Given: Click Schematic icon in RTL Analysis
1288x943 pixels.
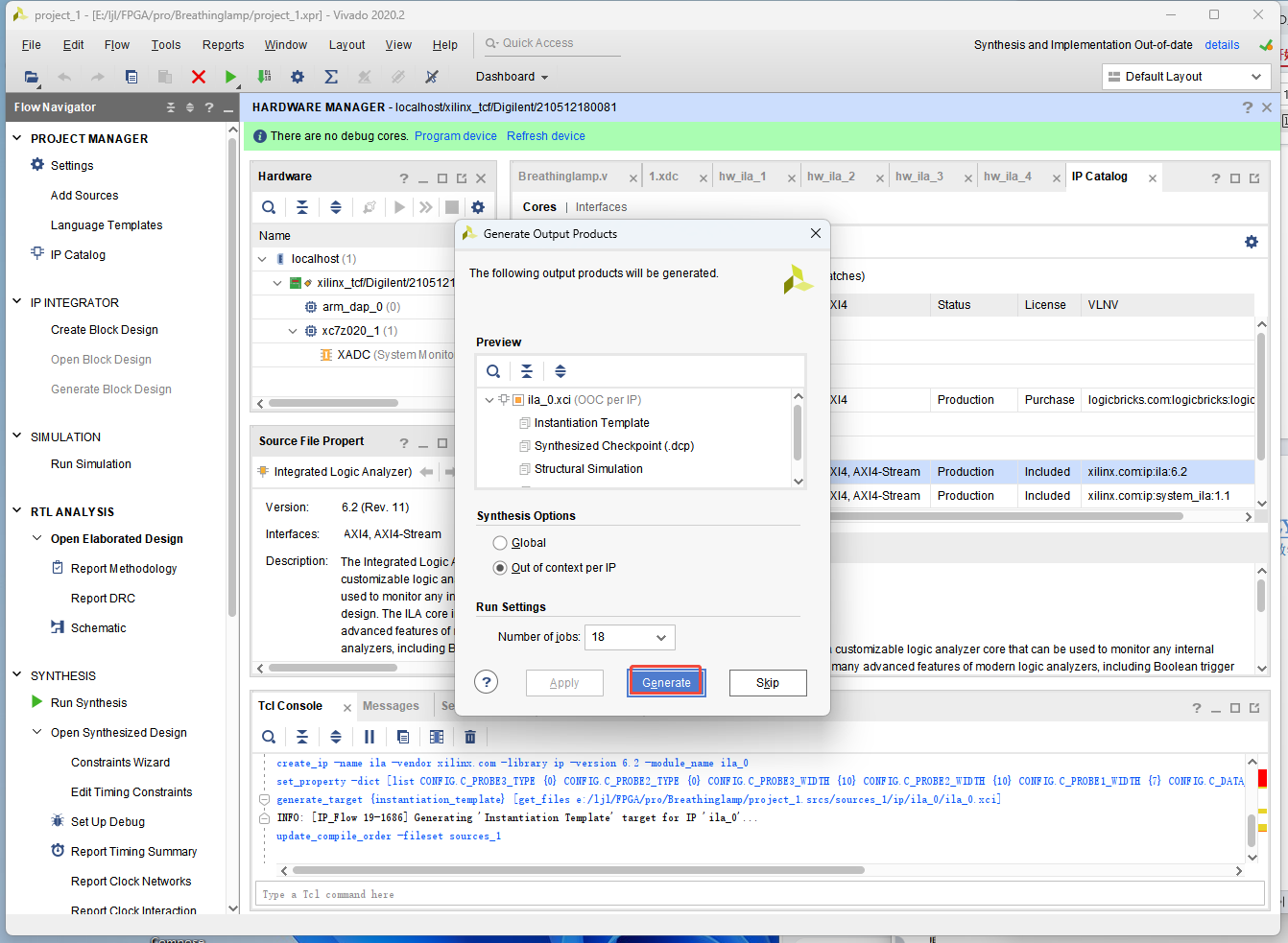Looking at the screenshot, I should tap(58, 627).
